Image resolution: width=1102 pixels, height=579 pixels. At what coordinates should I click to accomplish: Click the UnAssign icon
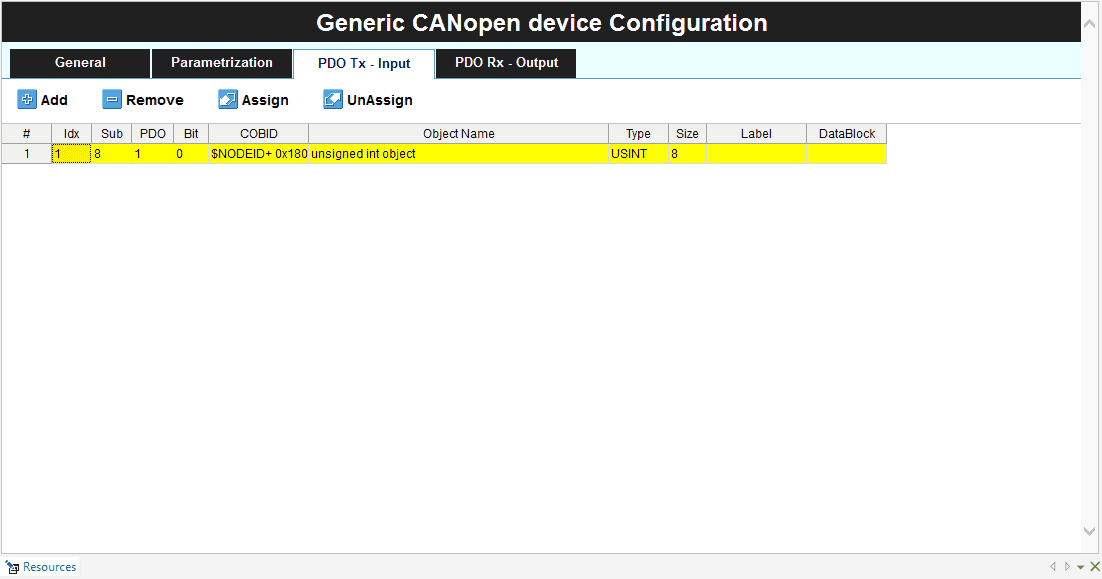(333, 100)
